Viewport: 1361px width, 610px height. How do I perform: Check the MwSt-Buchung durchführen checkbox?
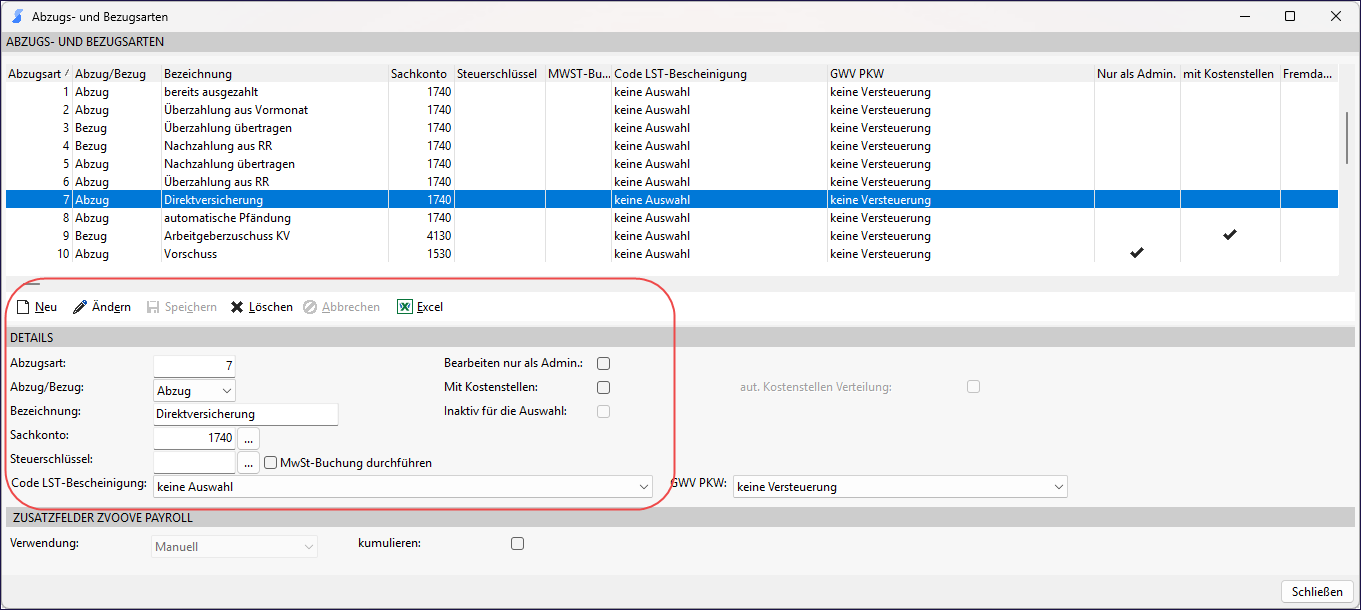pos(271,463)
